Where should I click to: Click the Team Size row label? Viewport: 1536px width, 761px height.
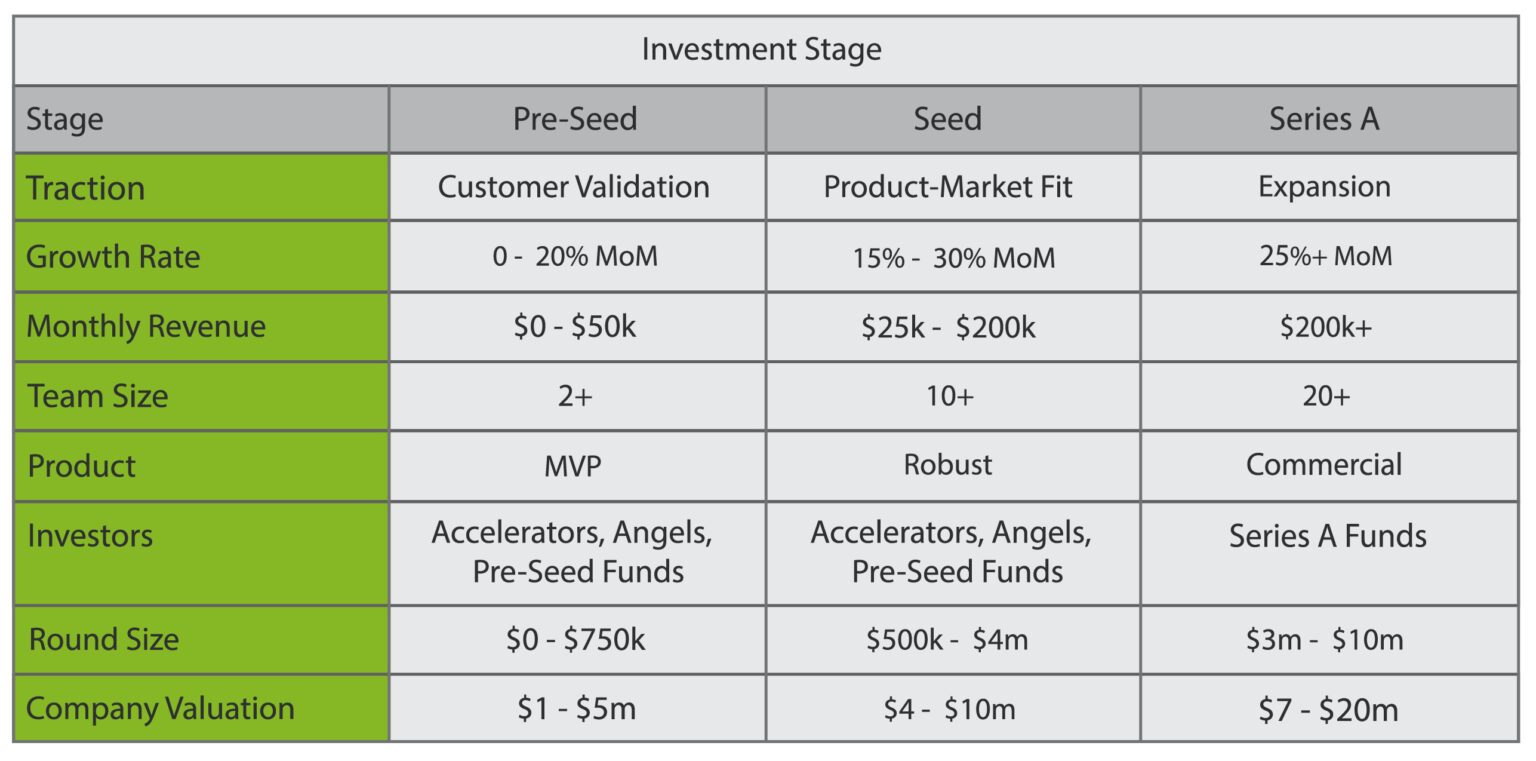(98, 396)
